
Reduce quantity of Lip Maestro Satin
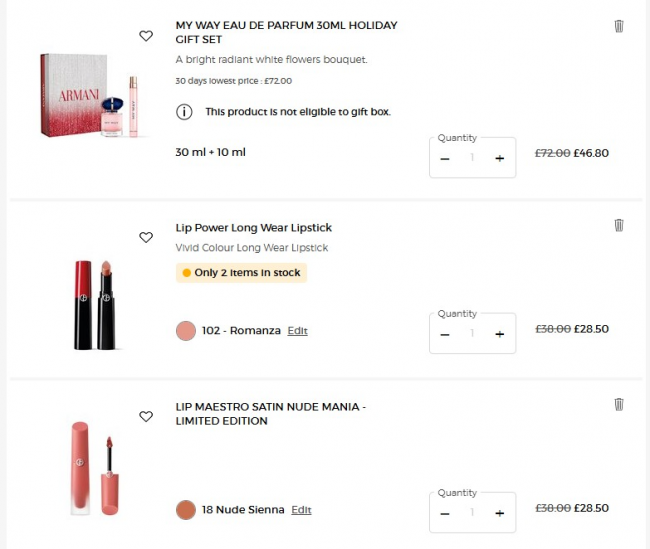coord(445,513)
